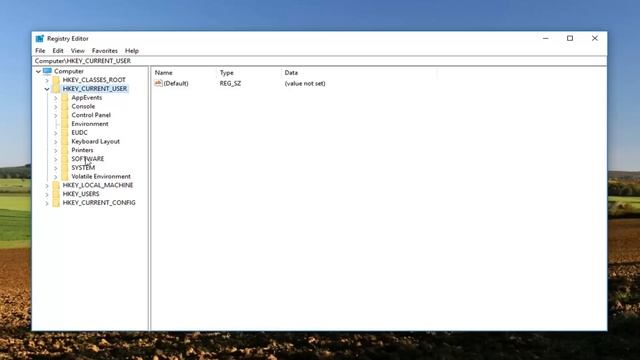The width and height of the screenshot is (640, 360).
Task: Click the Printers folder icon
Action: pyautogui.click(x=65, y=150)
